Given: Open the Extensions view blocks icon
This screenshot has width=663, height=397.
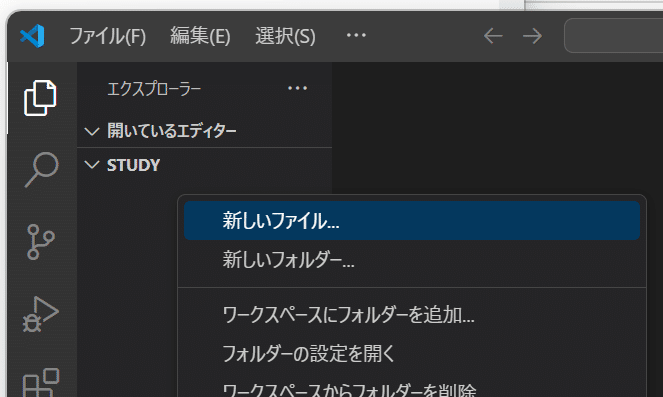Looking at the screenshot, I should tap(41, 383).
